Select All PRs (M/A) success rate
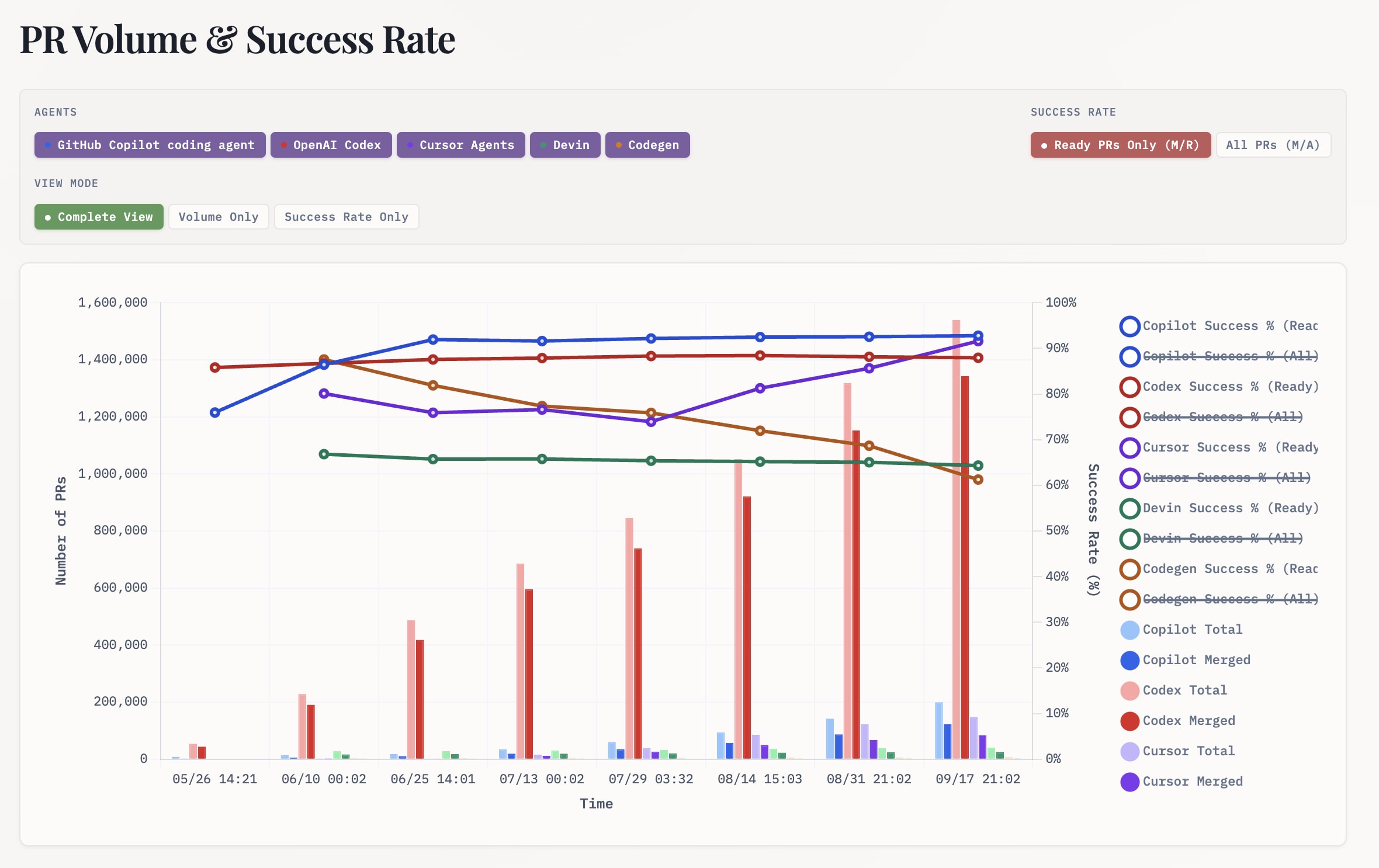Viewport: 1379px width, 868px height. click(1273, 145)
